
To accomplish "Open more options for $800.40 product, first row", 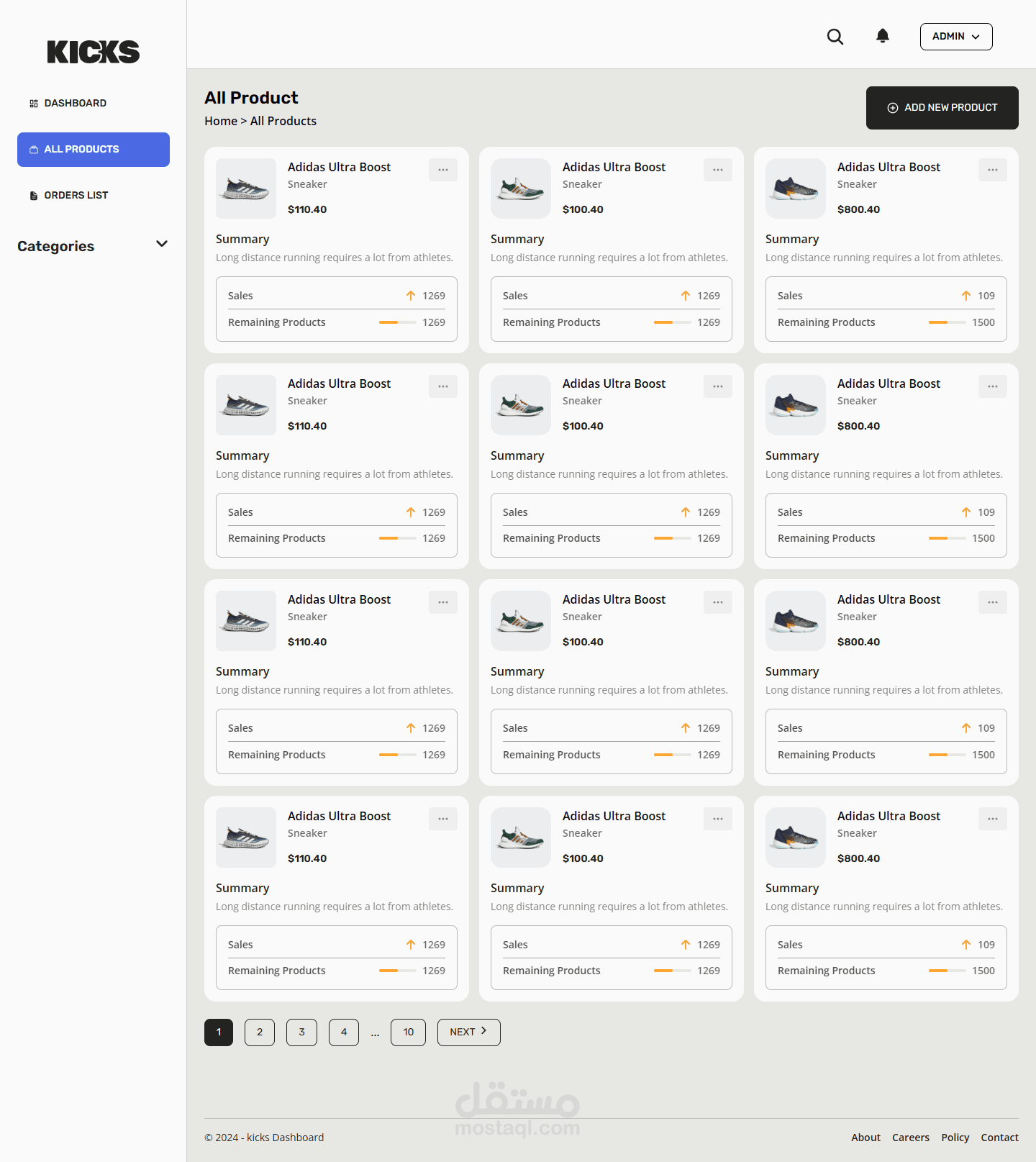I will click(x=993, y=170).
